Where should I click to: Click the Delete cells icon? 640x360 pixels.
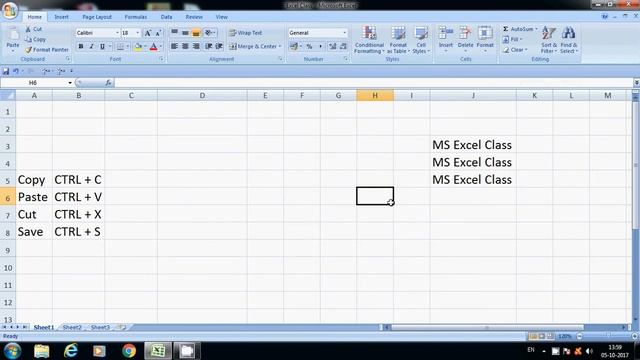(465, 33)
